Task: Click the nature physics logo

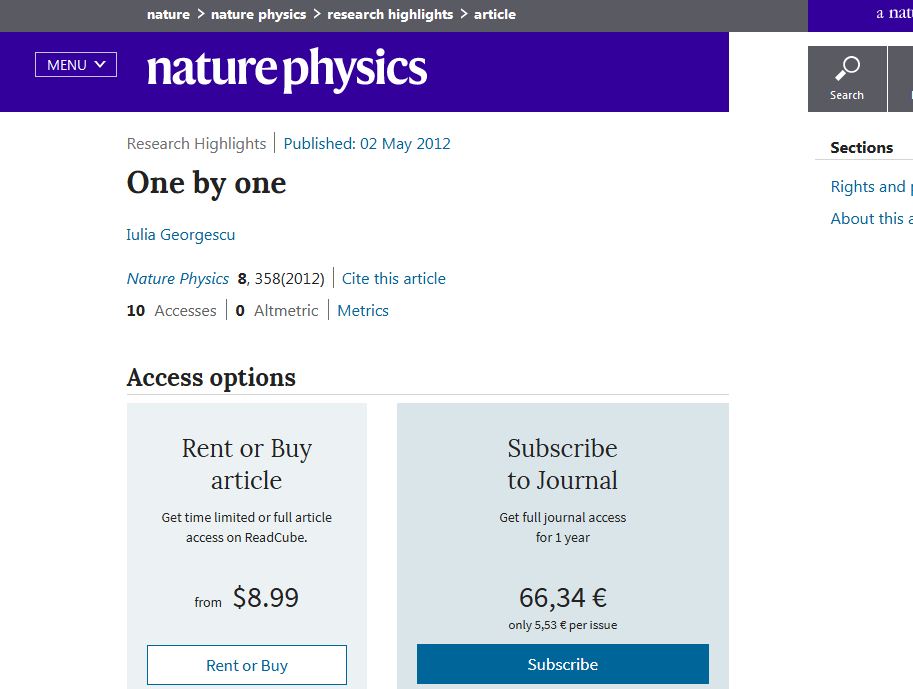Action: [x=287, y=70]
